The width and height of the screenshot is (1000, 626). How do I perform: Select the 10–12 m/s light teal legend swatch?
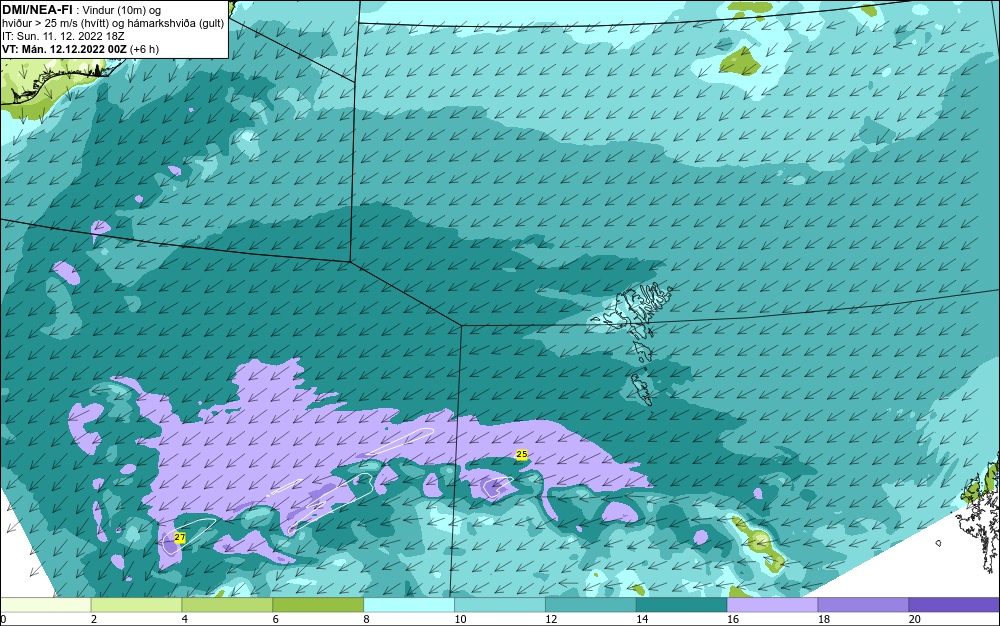(x=500, y=605)
